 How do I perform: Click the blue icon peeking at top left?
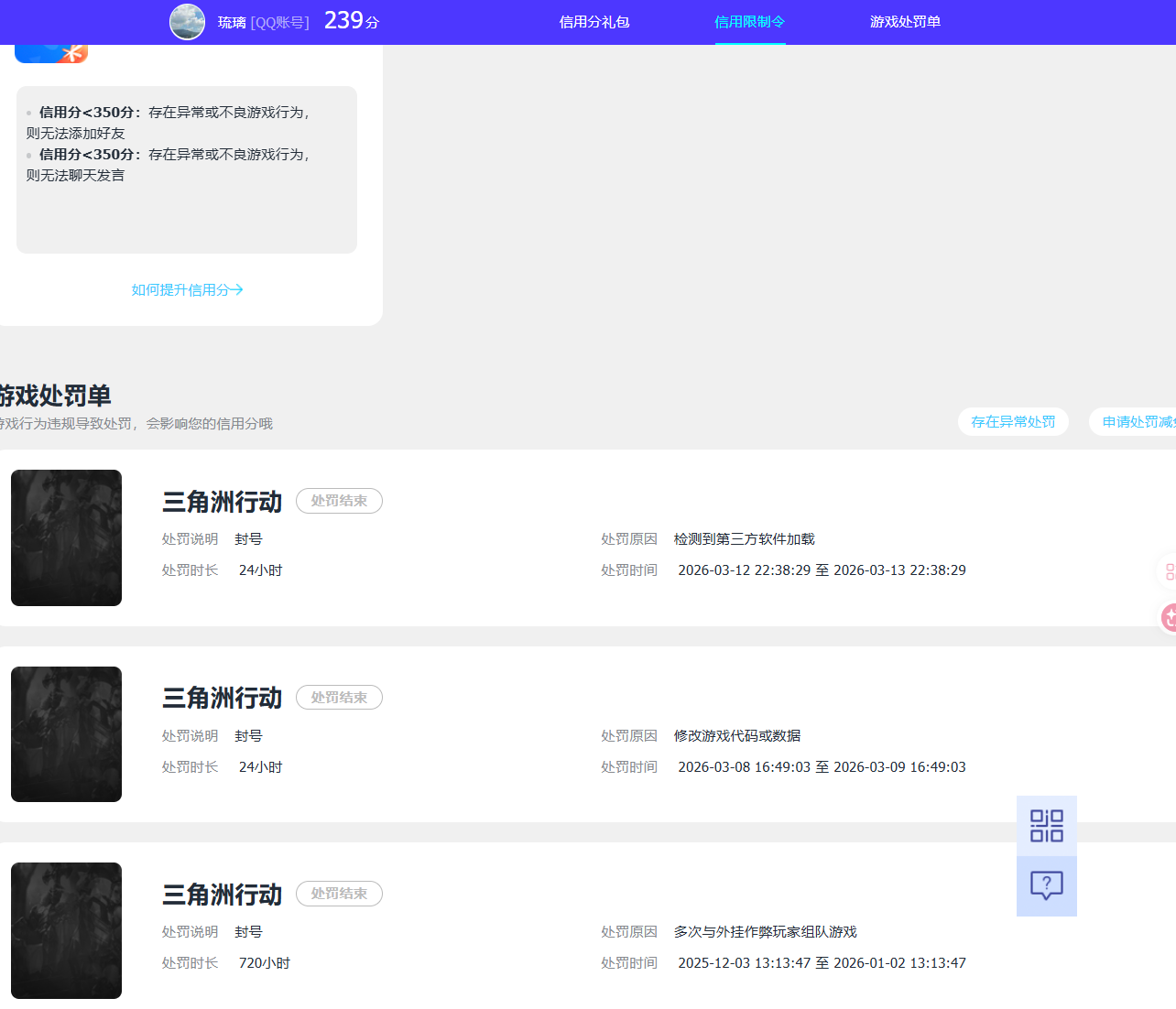coord(50,53)
